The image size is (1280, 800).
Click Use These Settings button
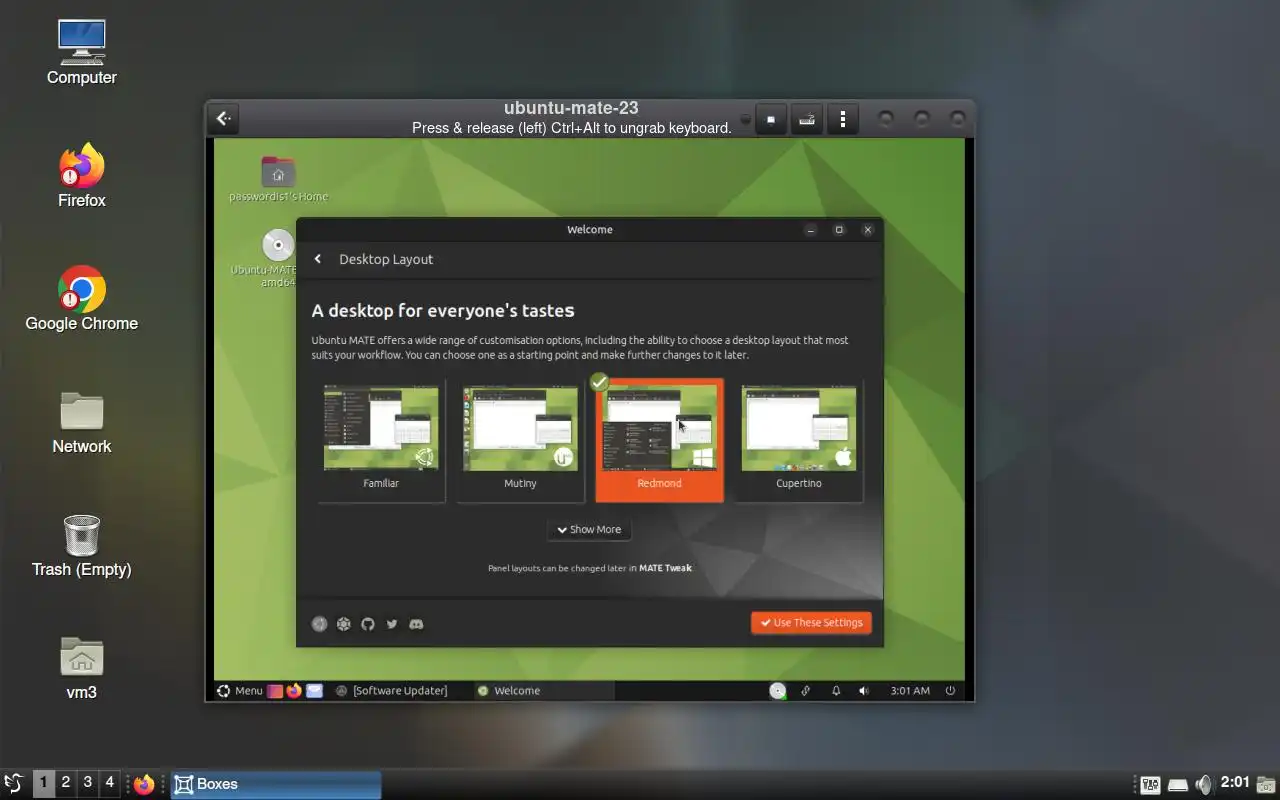coord(811,623)
